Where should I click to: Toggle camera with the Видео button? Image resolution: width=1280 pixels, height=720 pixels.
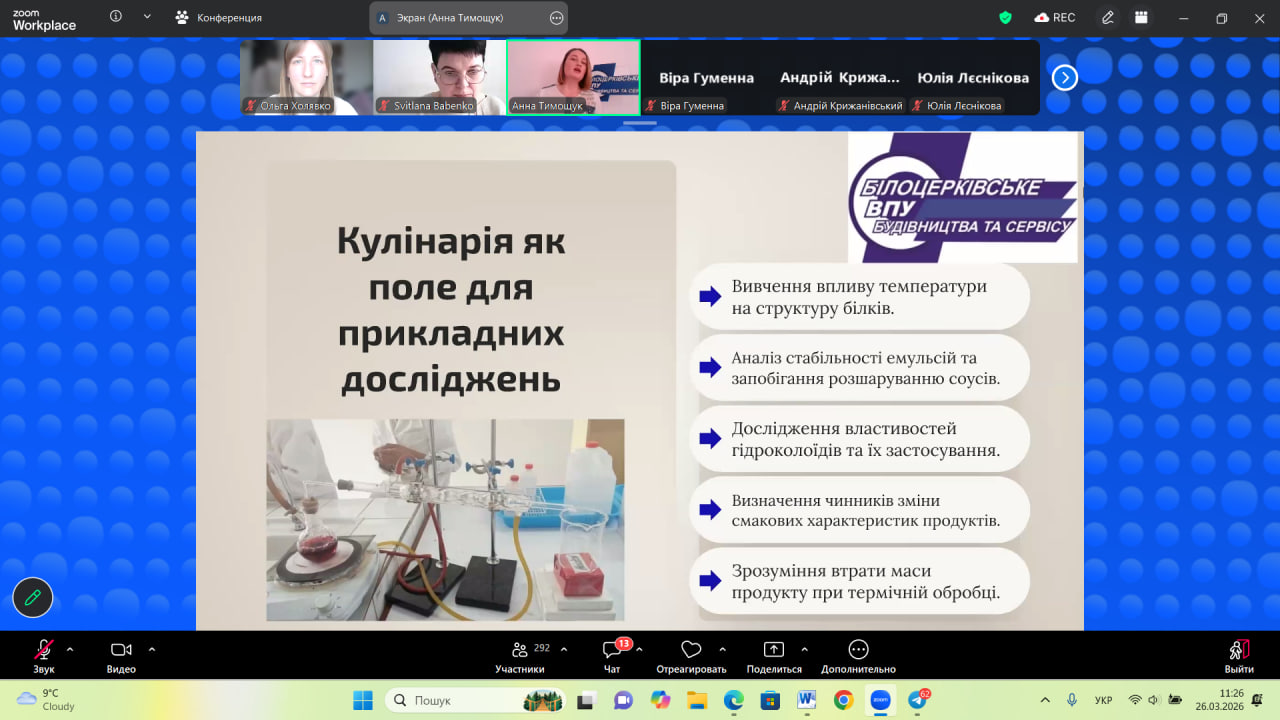pos(121,651)
